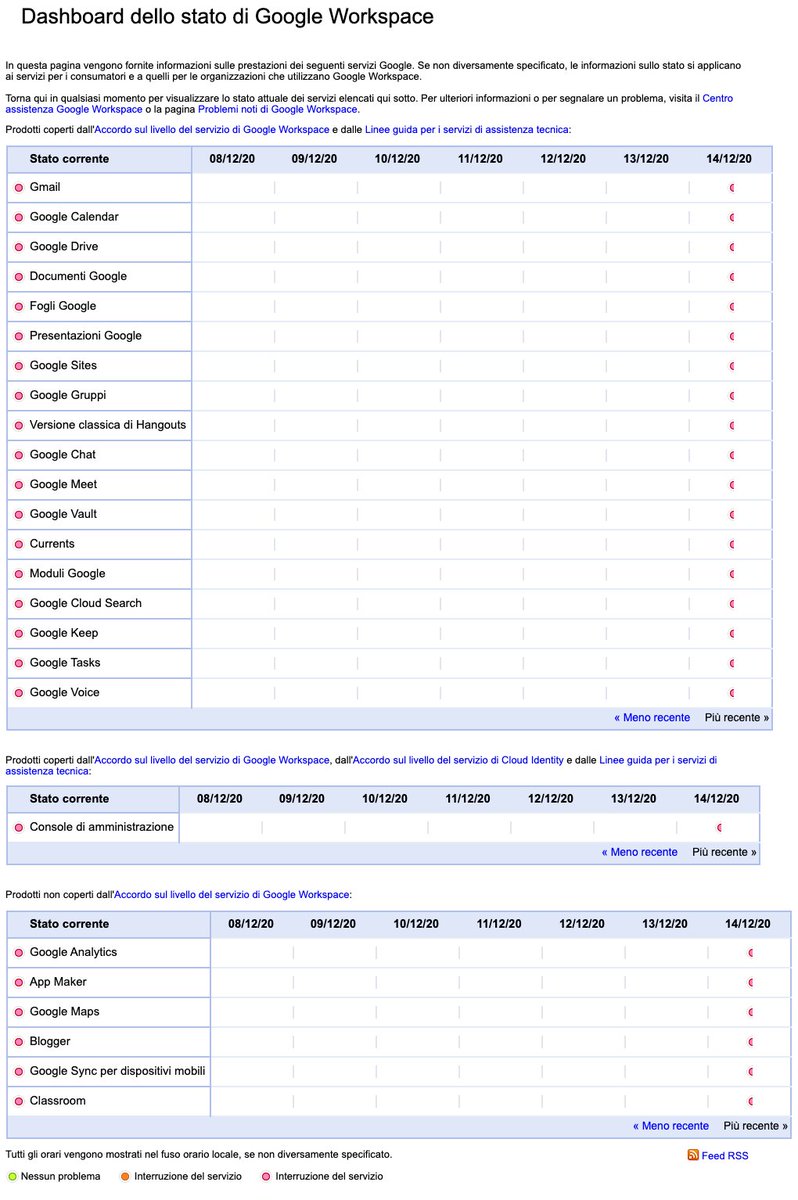
Task: Click Currents' outage icon under 14/12/20
Action: pos(733,545)
